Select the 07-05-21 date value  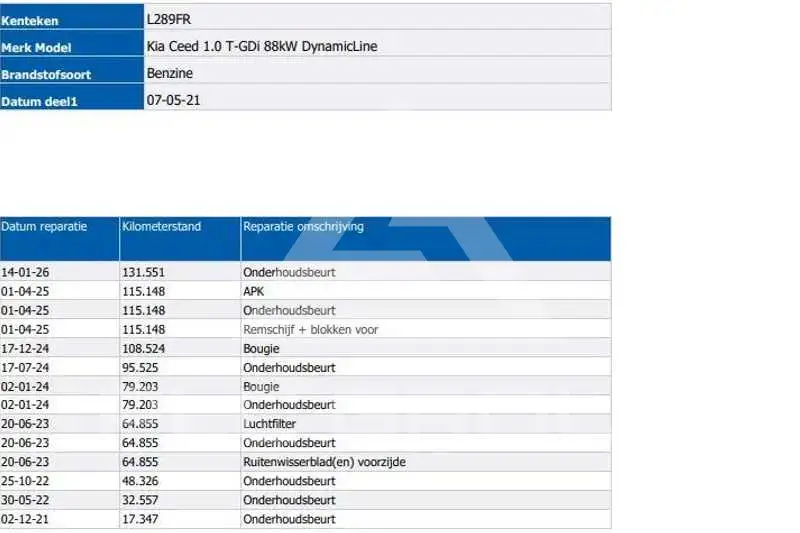pos(173,100)
